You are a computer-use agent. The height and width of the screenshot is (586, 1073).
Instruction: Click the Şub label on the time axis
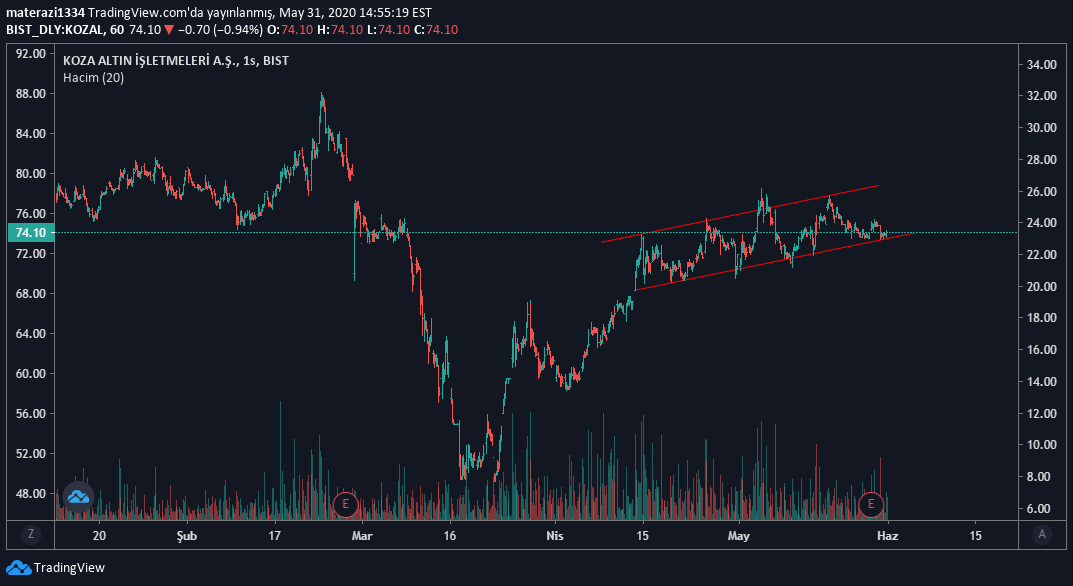pyautogui.click(x=187, y=535)
